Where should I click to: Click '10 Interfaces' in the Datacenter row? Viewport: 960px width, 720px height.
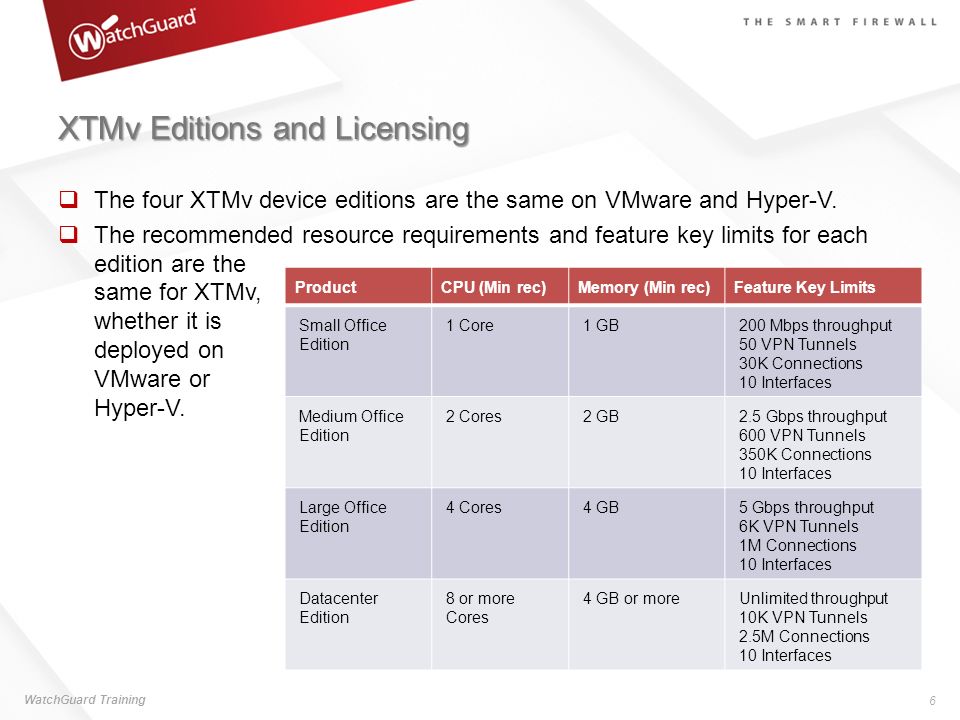(785, 655)
